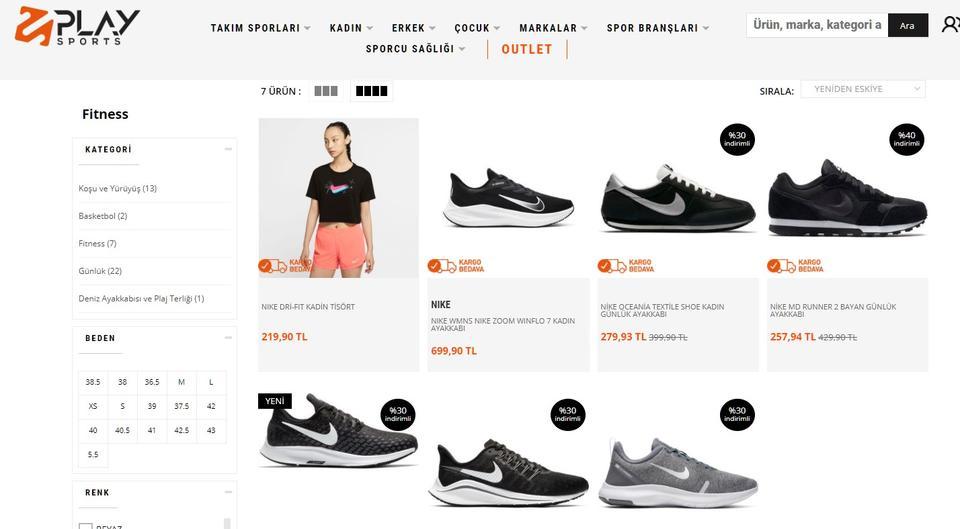
Task: Click the Ara search button
Action: (x=907, y=26)
